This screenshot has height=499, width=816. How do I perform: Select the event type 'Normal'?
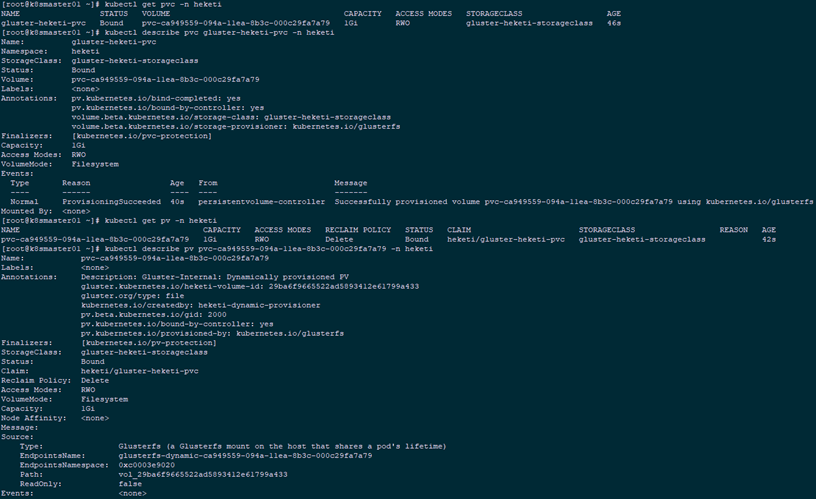click(x=24, y=201)
